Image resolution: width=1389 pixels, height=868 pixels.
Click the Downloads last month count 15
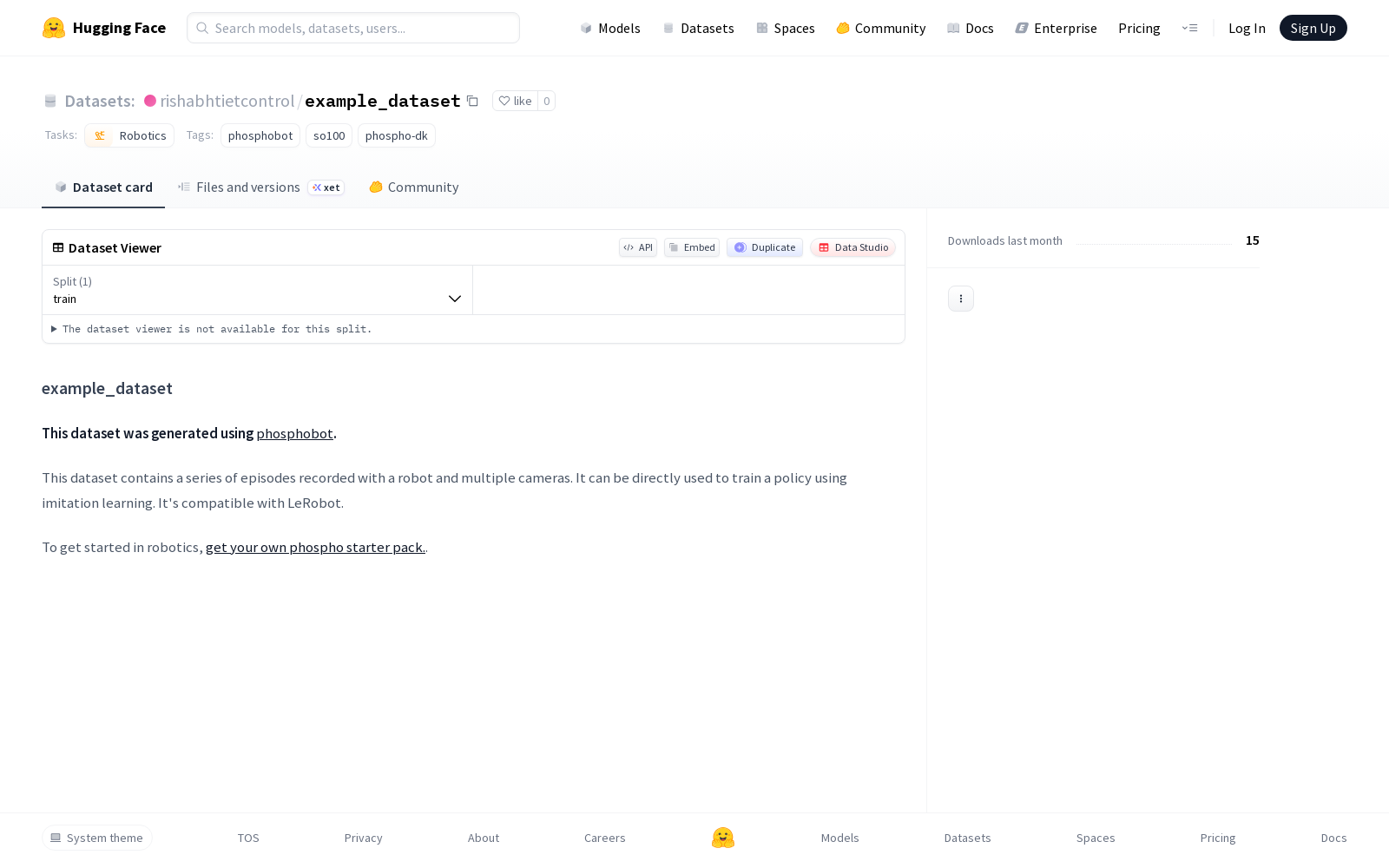click(1253, 240)
